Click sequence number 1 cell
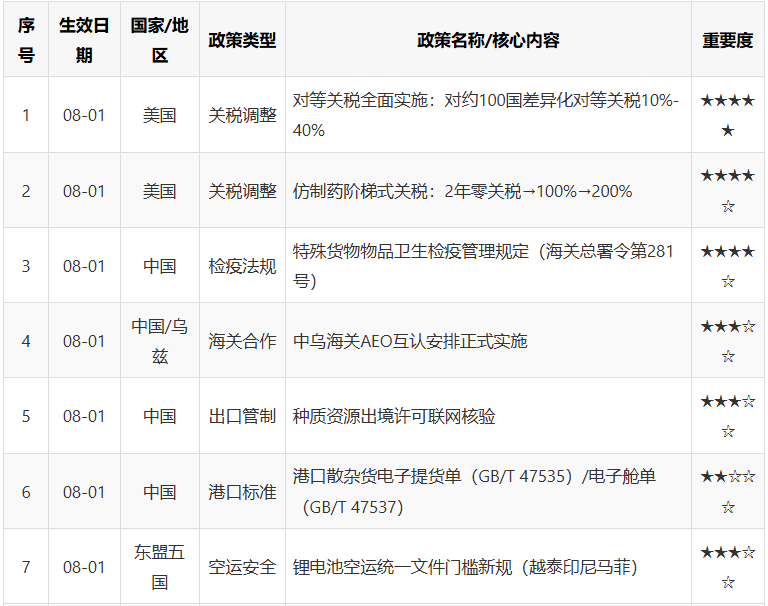The height and width of the screenshot is (606, 768). (26, 115)
